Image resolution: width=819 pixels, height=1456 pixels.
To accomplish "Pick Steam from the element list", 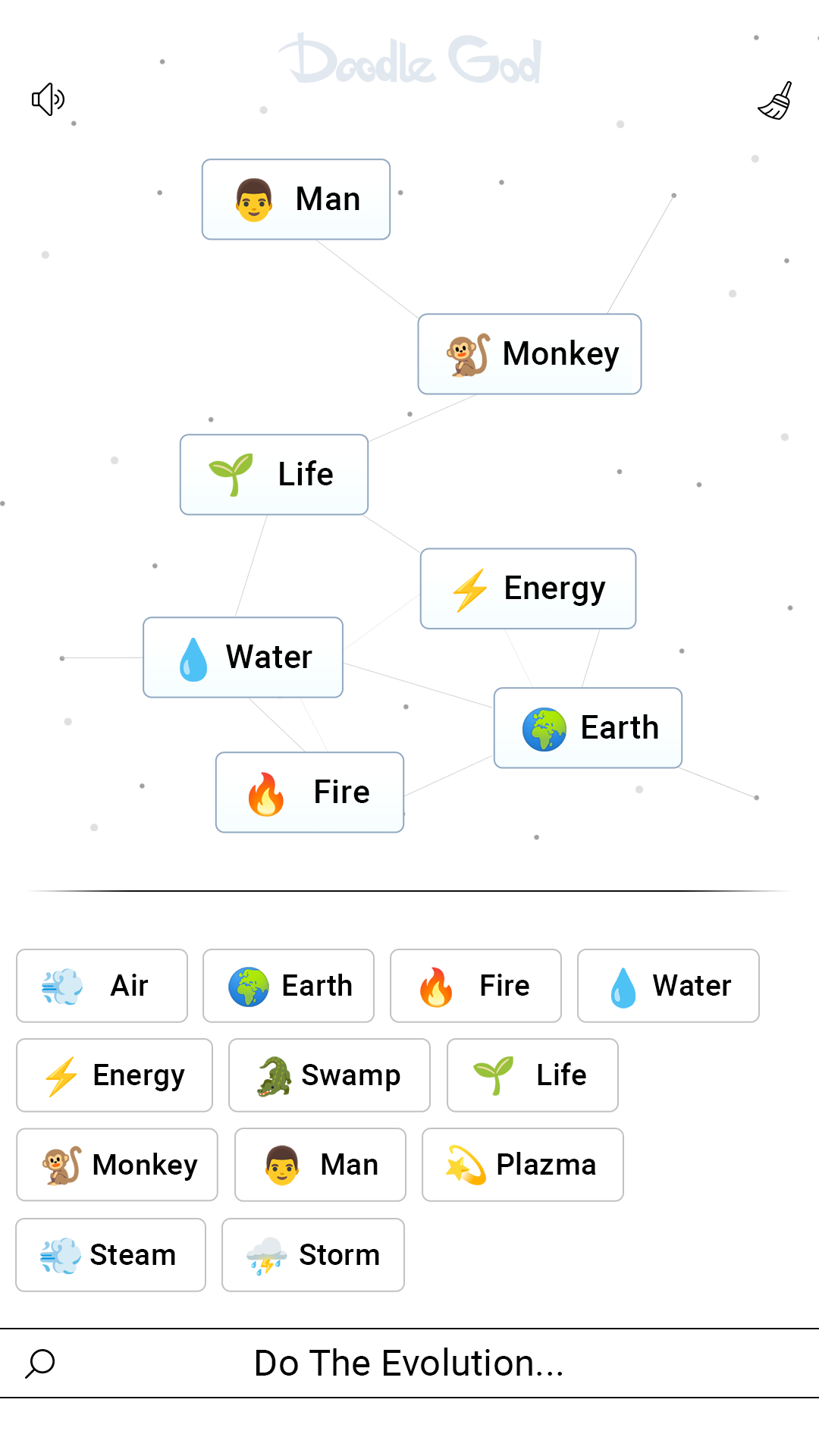I will 111,1255.
